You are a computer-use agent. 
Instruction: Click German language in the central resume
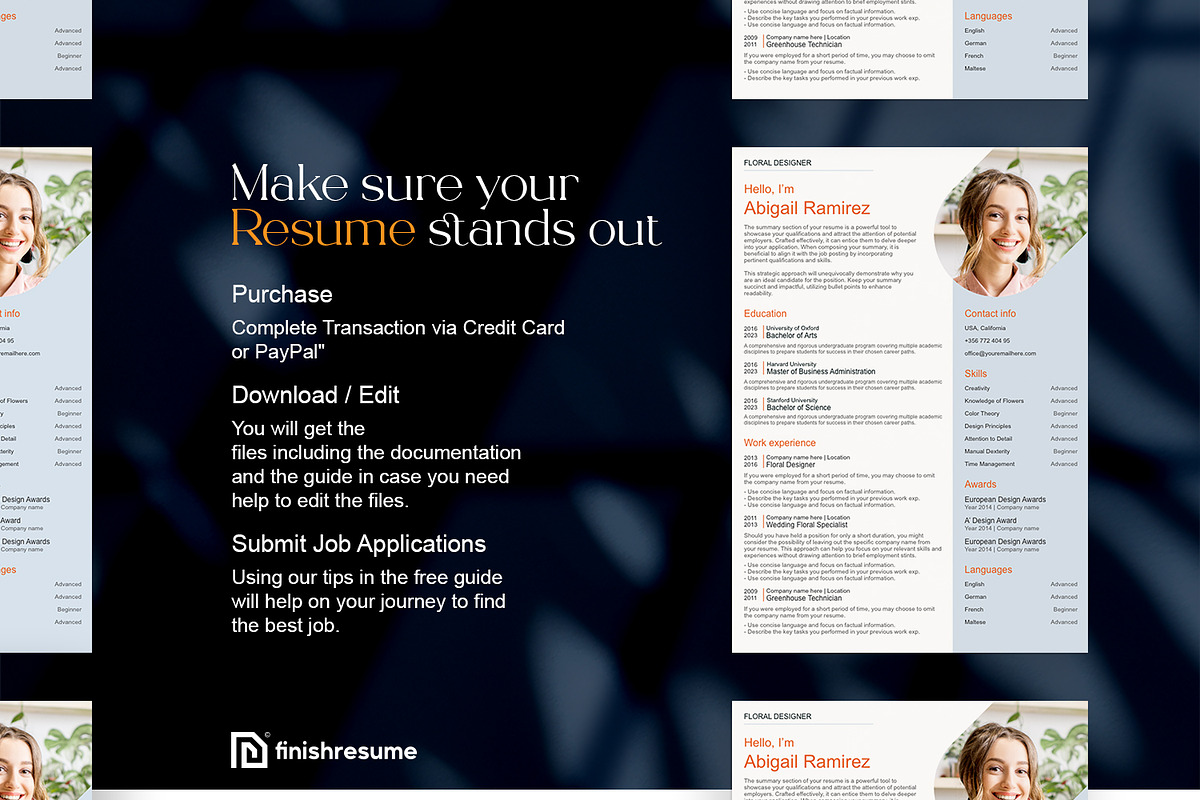pos(975,597)
